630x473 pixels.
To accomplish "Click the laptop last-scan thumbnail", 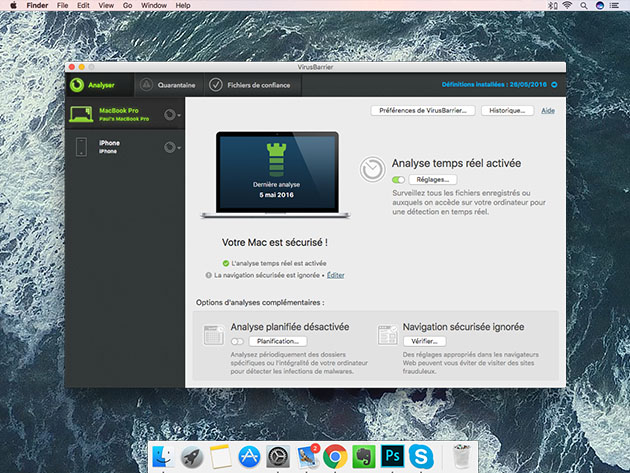I will (276, 175).
